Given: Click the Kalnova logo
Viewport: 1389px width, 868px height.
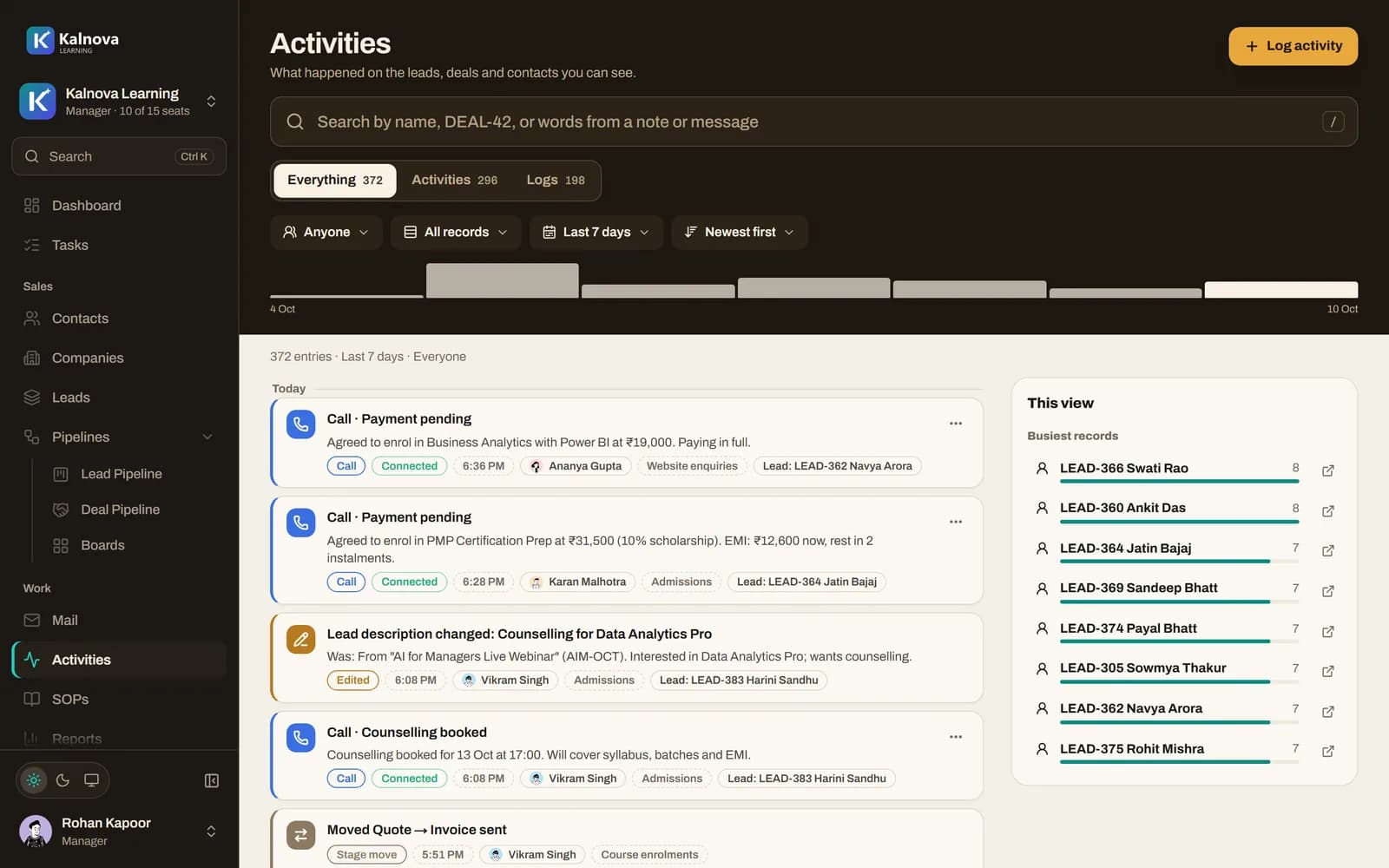Looking at the screenshot, I should click(73, 40).
